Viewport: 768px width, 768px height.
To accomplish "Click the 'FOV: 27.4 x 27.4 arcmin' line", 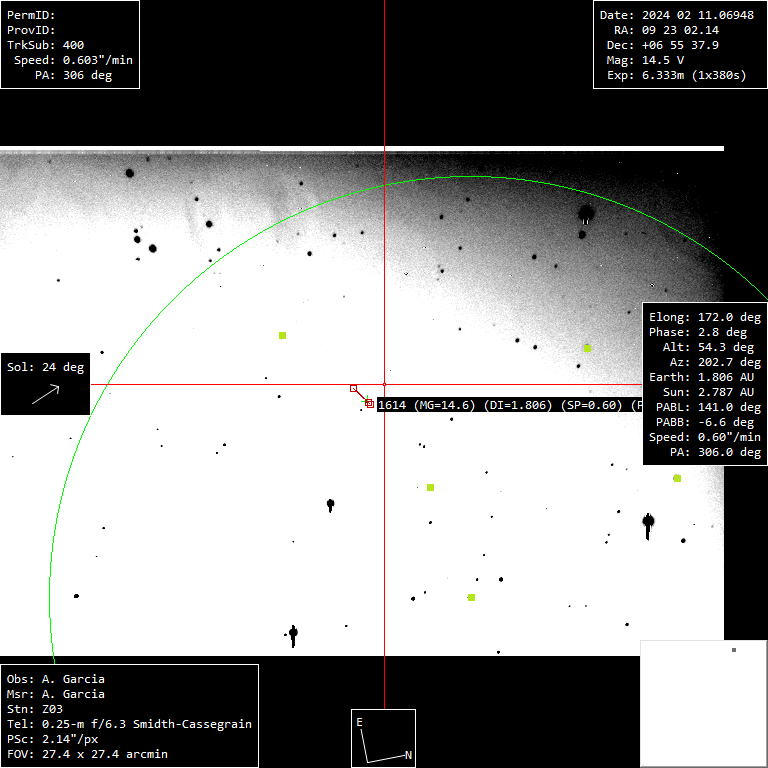I will 88,754.
